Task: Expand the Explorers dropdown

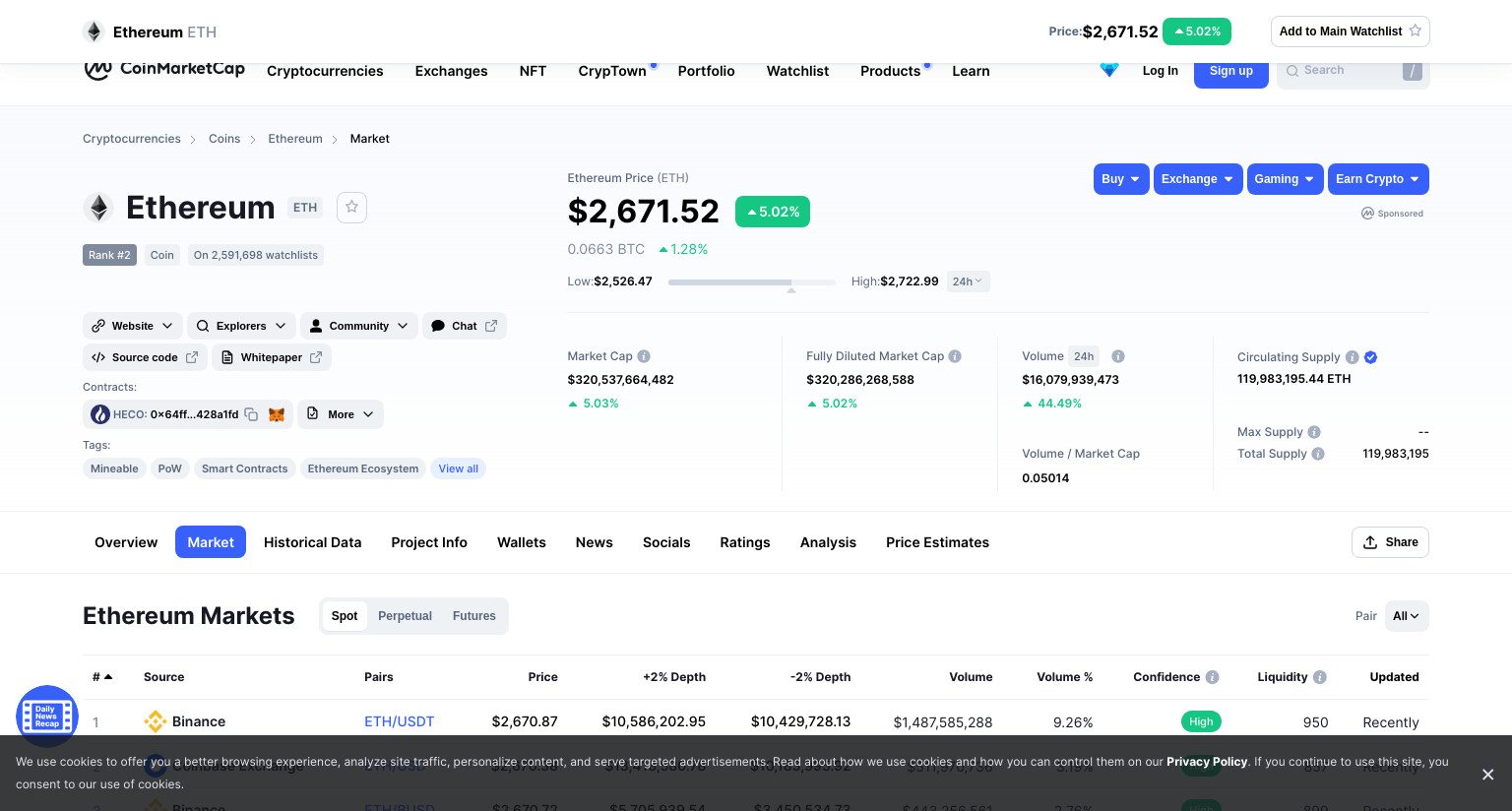Action: (x=241, y=326)
